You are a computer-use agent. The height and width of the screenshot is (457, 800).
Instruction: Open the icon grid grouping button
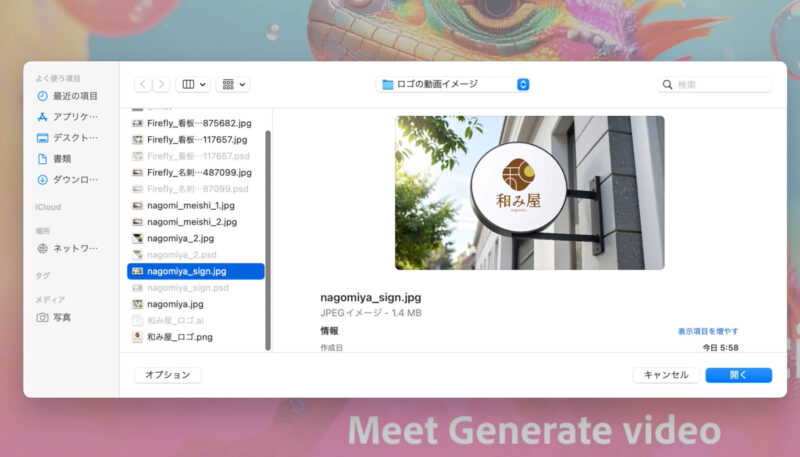click(x=228, y=84)
